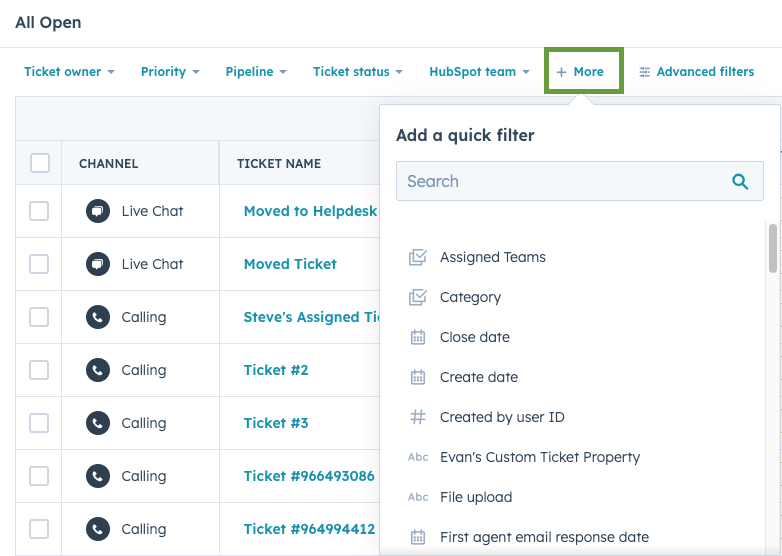Click the + More filters button
782x556 pixels.
coord(580,72)
